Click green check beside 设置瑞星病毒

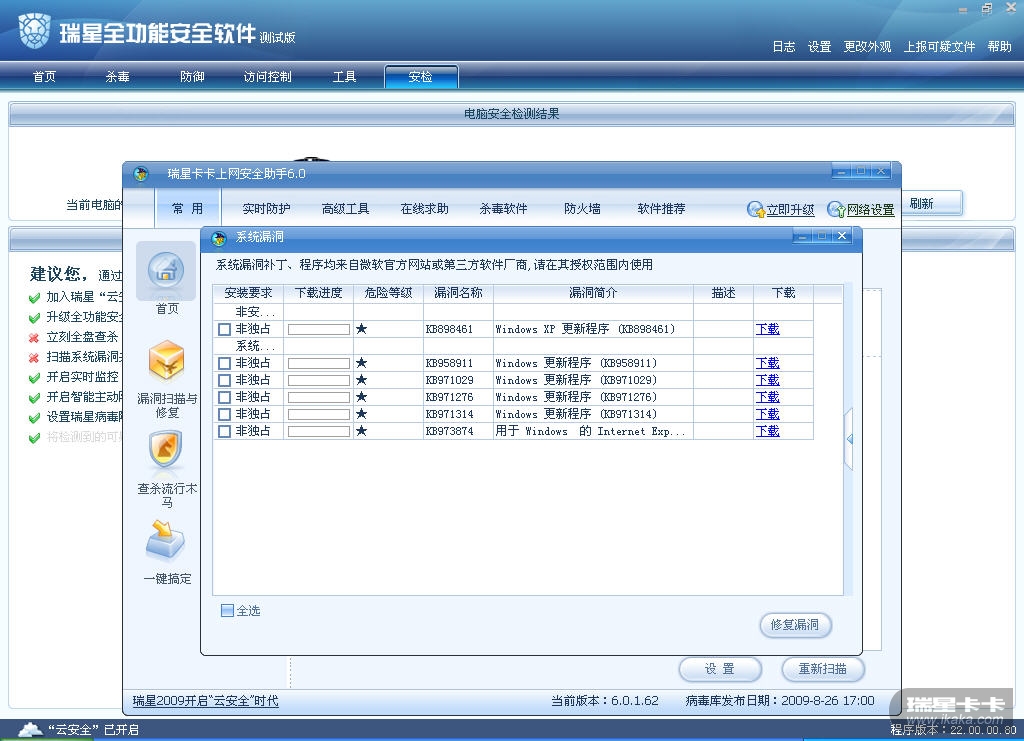click(34, 418)
